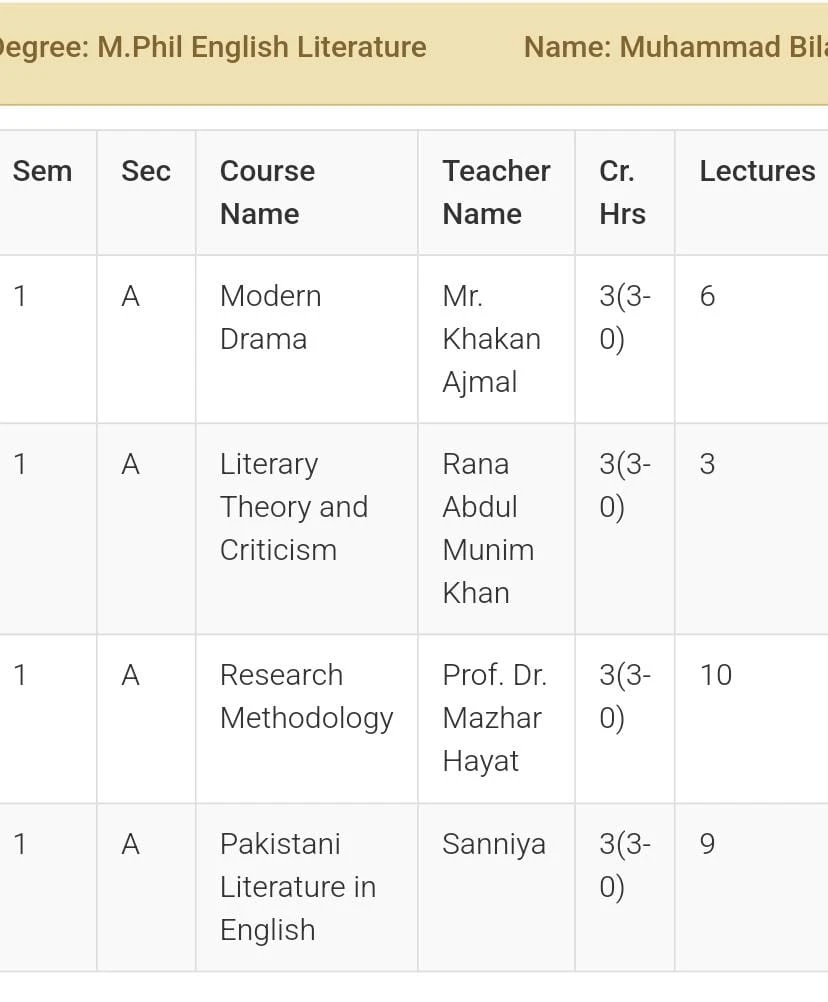Click Pakistani Literature in English course
Screen dimensions: 828x1002
(x=298, y=887)
